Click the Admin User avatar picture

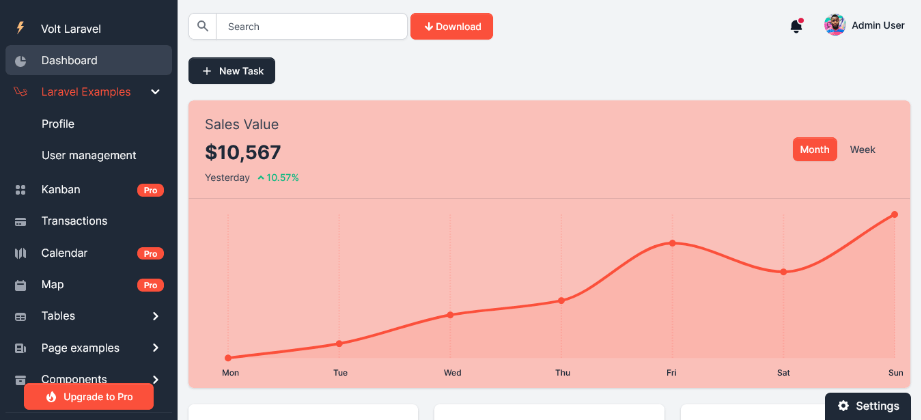tap(835, 25)
